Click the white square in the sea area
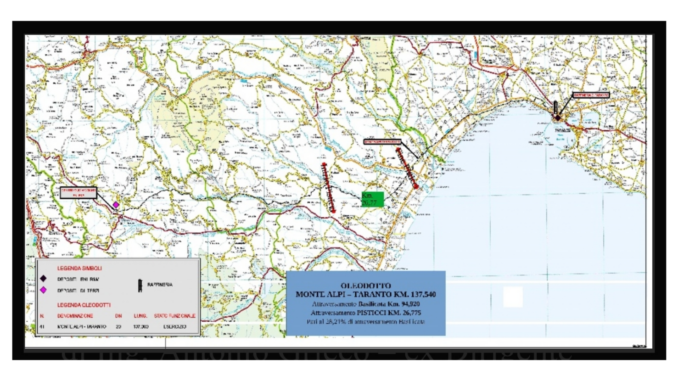 click(513, 297)
